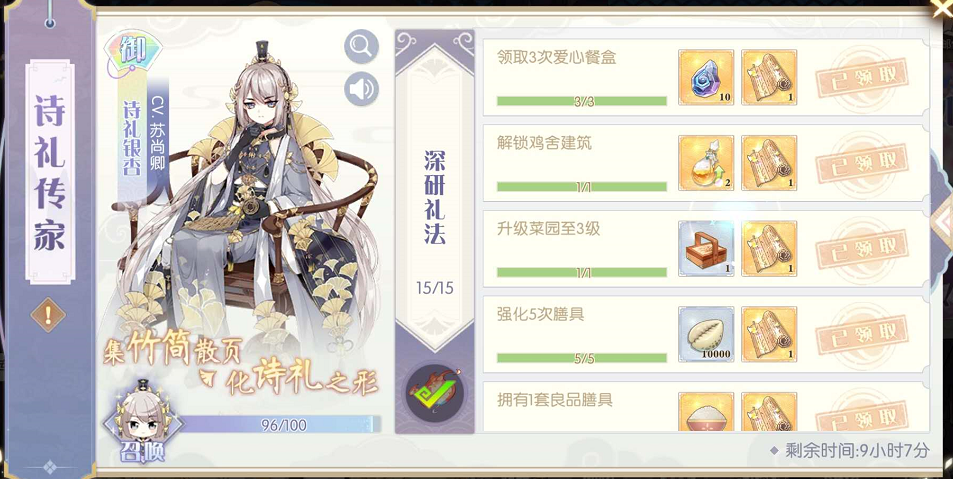The image size is (953, 479).
Task: Select the picnic basket reward icon
Action: pyautogui.click(x=706, y=249)
